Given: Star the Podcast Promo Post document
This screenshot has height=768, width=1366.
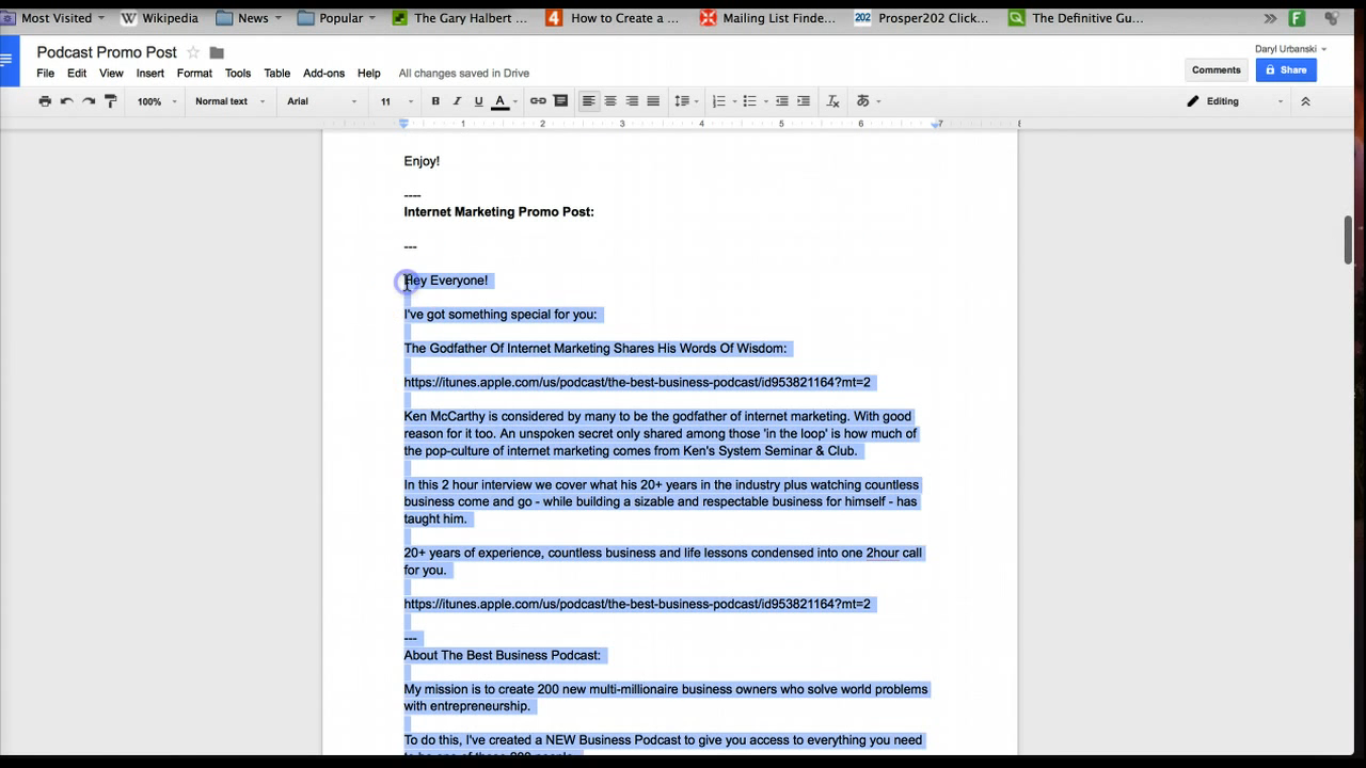Looking at the screenshot, I should point(194,52).
